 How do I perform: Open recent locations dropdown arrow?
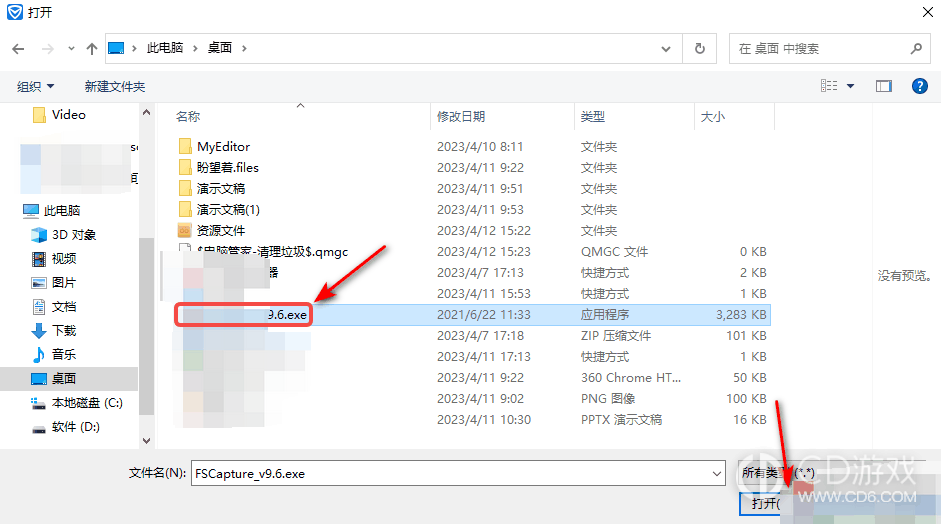71,49
